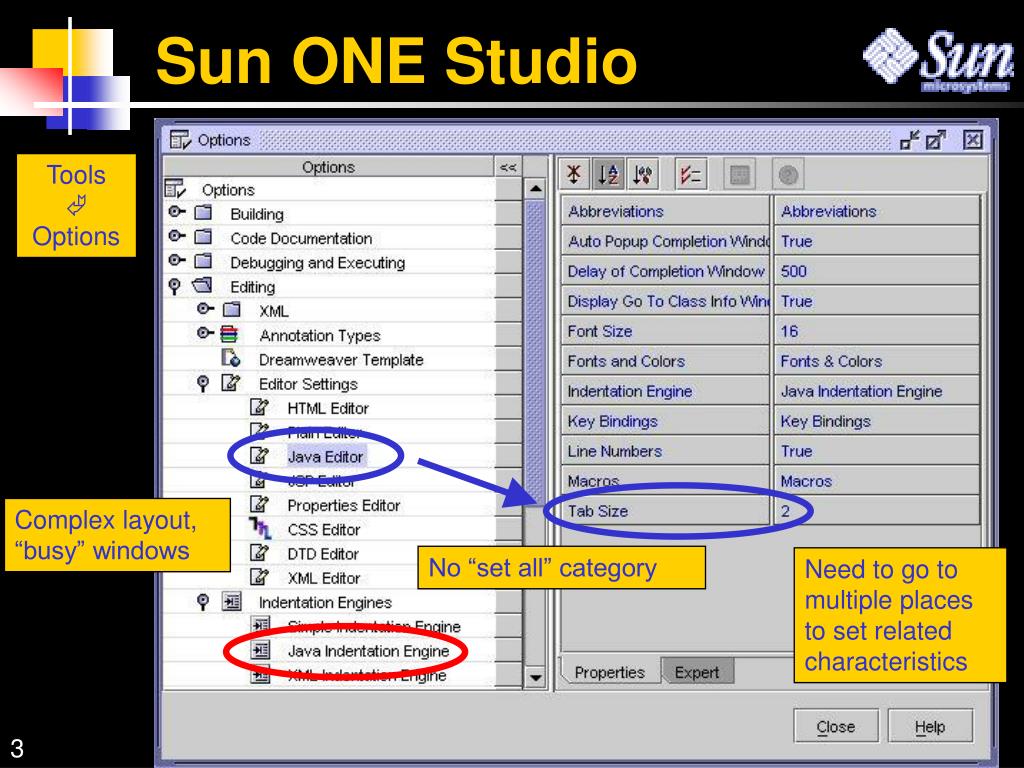Click the Java Indentation Engine icon

[261, 650]
